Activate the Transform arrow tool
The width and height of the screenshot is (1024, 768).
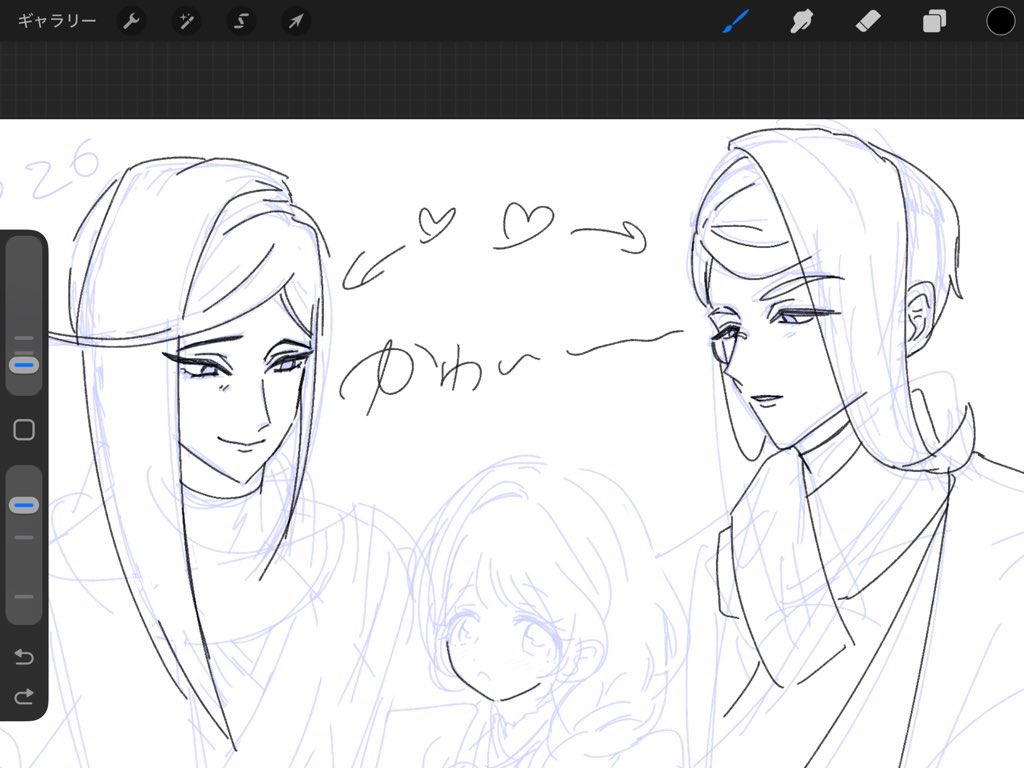coord(296,22)
